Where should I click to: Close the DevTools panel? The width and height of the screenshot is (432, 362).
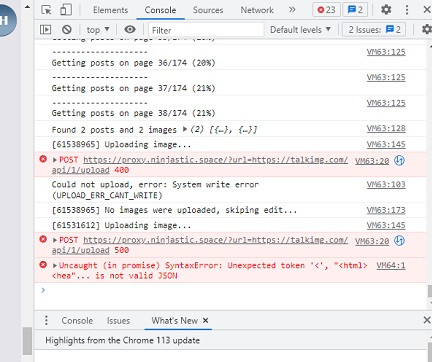click(x=427, y=10)
